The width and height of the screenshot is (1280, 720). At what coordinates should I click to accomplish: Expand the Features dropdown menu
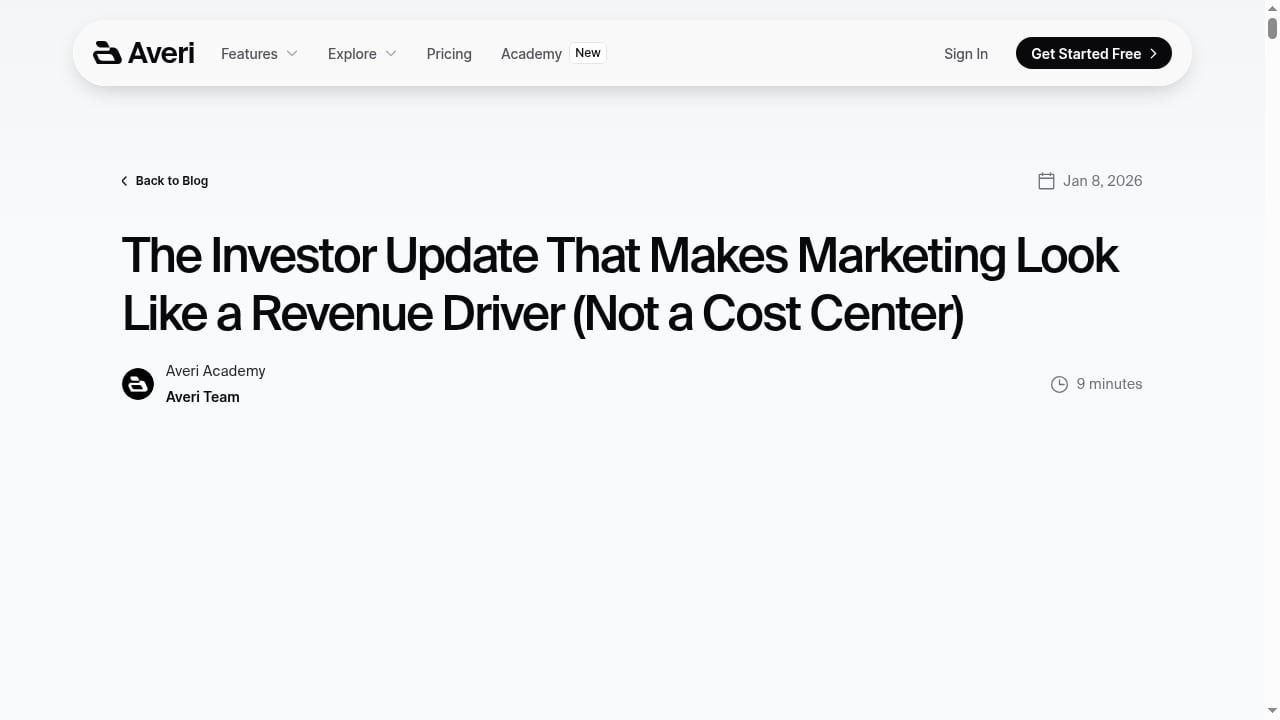[259, 54]
